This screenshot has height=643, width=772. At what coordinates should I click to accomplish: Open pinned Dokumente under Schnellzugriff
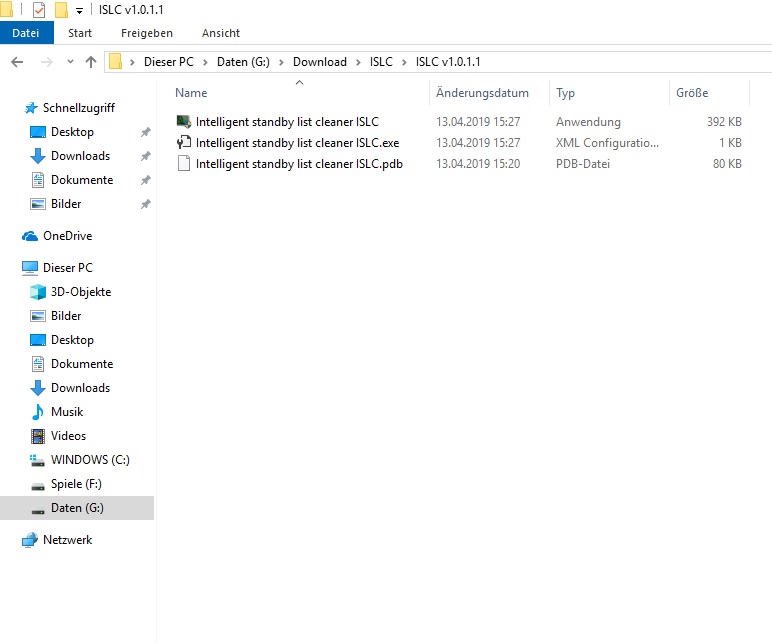tap(82, 180)
